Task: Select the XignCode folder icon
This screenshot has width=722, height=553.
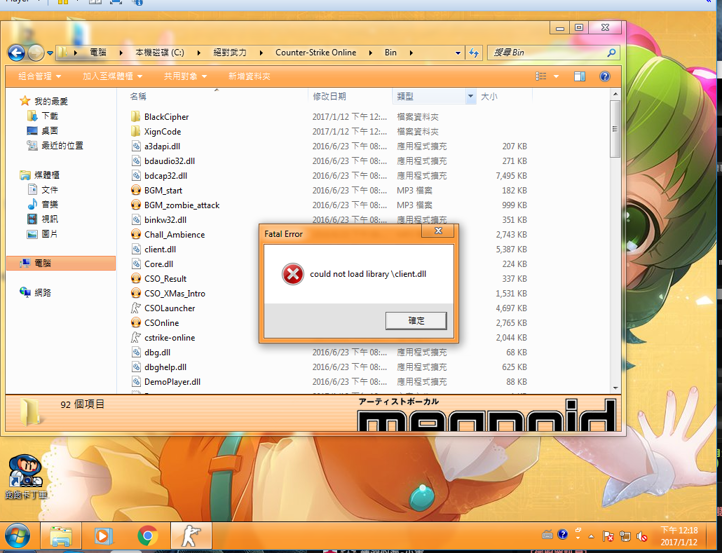Action: (x=135, y=131)
